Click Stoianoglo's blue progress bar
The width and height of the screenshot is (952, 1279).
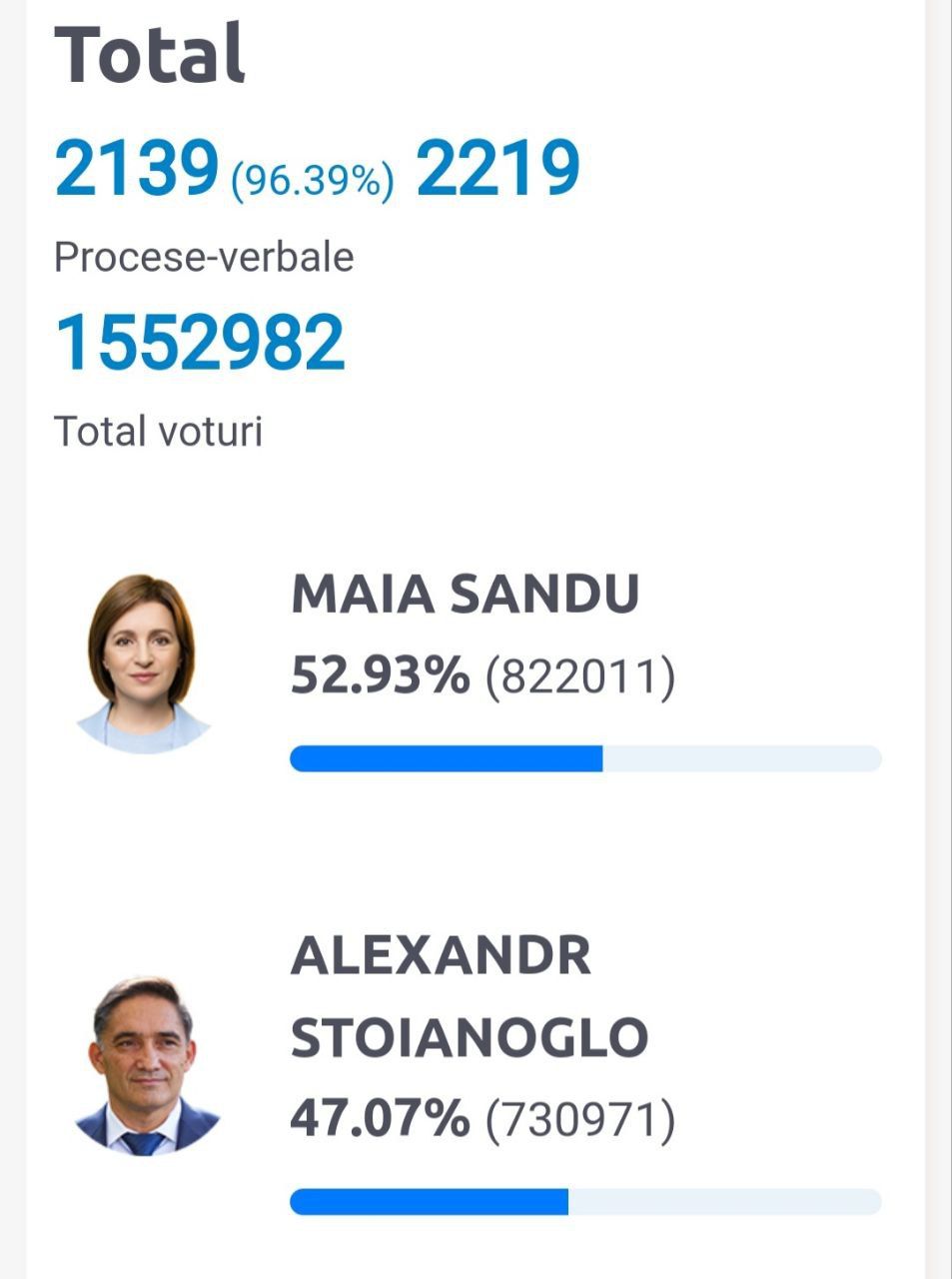tap(429, 1201)
